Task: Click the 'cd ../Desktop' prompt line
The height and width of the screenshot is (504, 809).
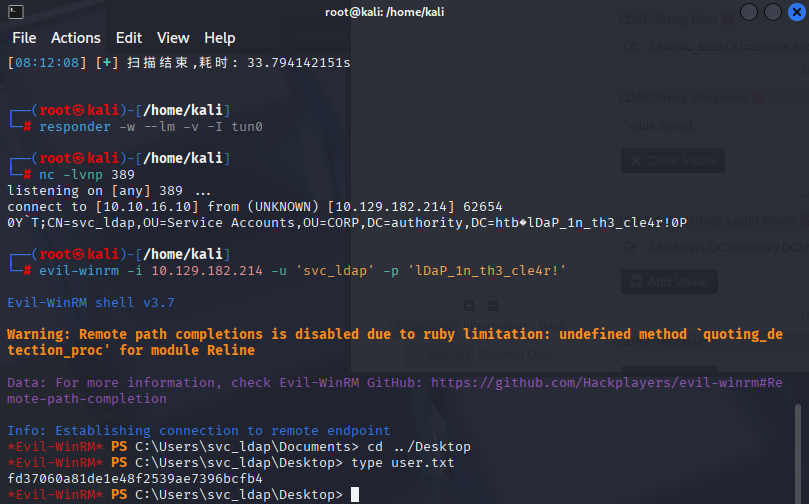Action: click(239, 446)
